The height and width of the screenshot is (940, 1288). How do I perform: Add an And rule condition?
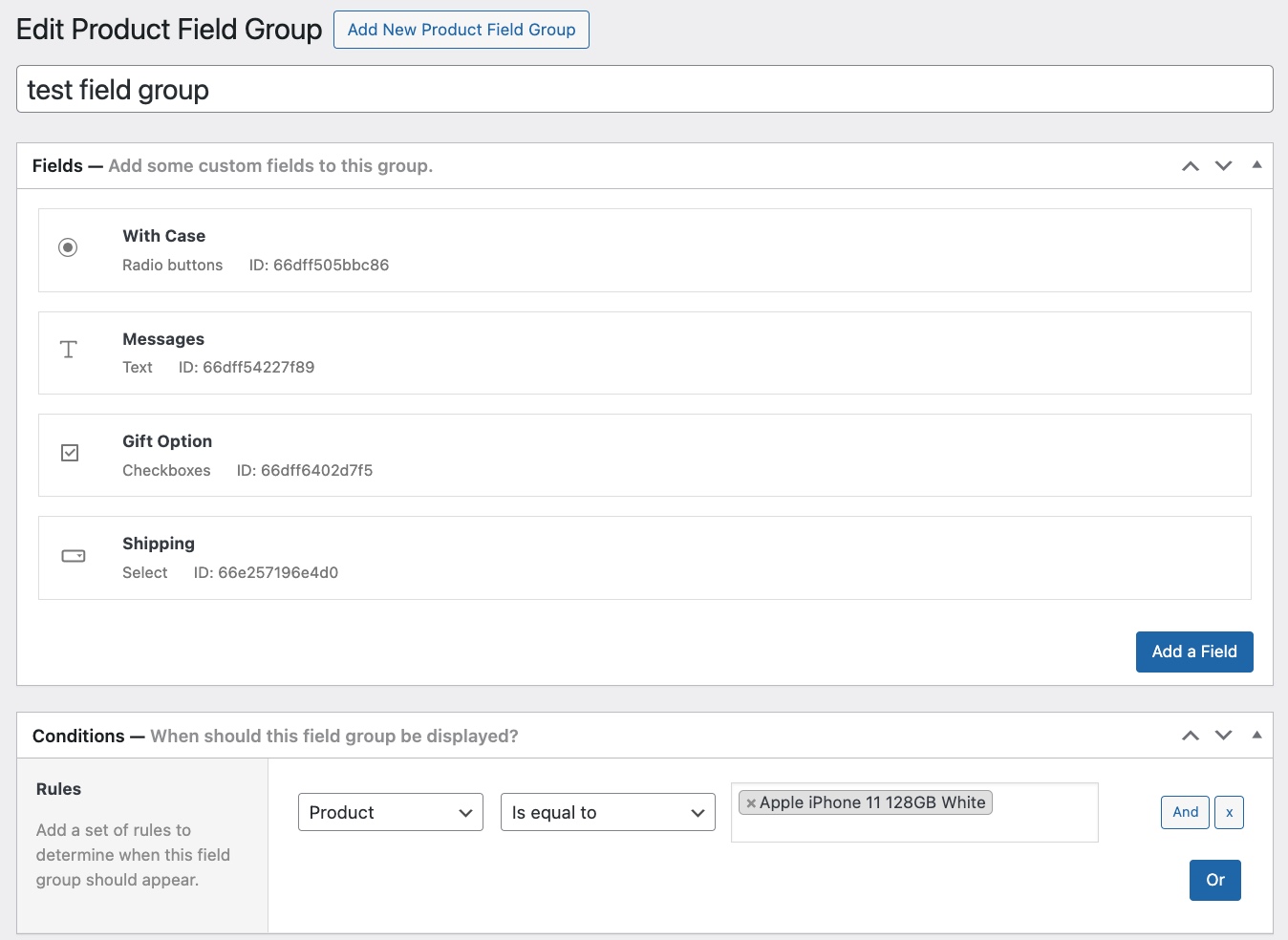[1185, 812]
